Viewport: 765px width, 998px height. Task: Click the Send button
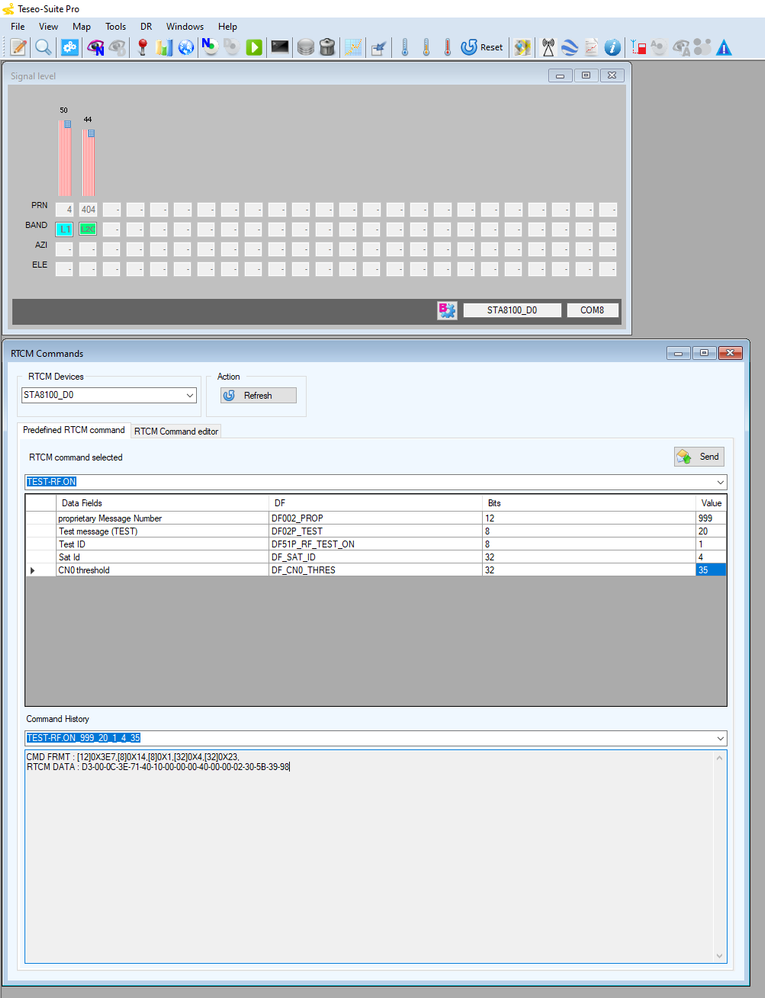coord(699,456)
